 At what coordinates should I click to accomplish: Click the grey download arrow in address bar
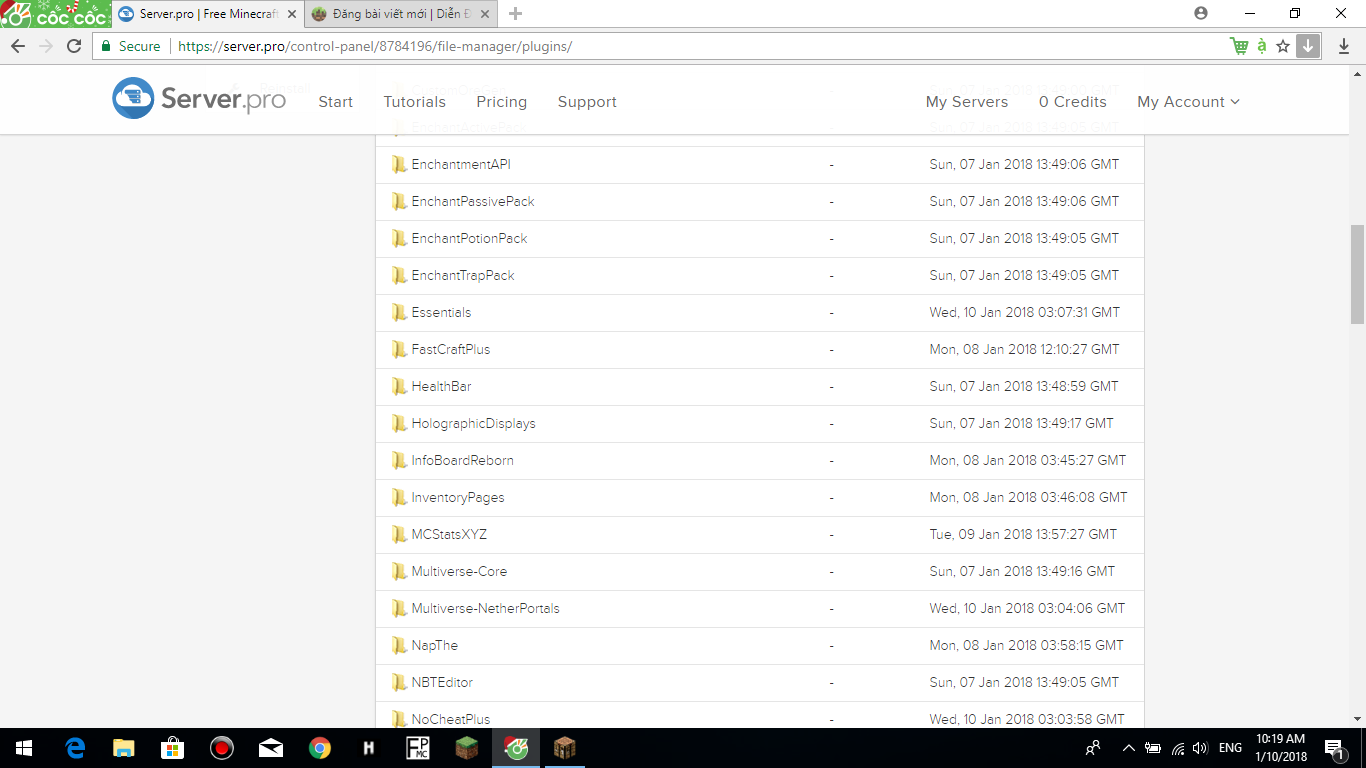click(x=1308, y=46)
